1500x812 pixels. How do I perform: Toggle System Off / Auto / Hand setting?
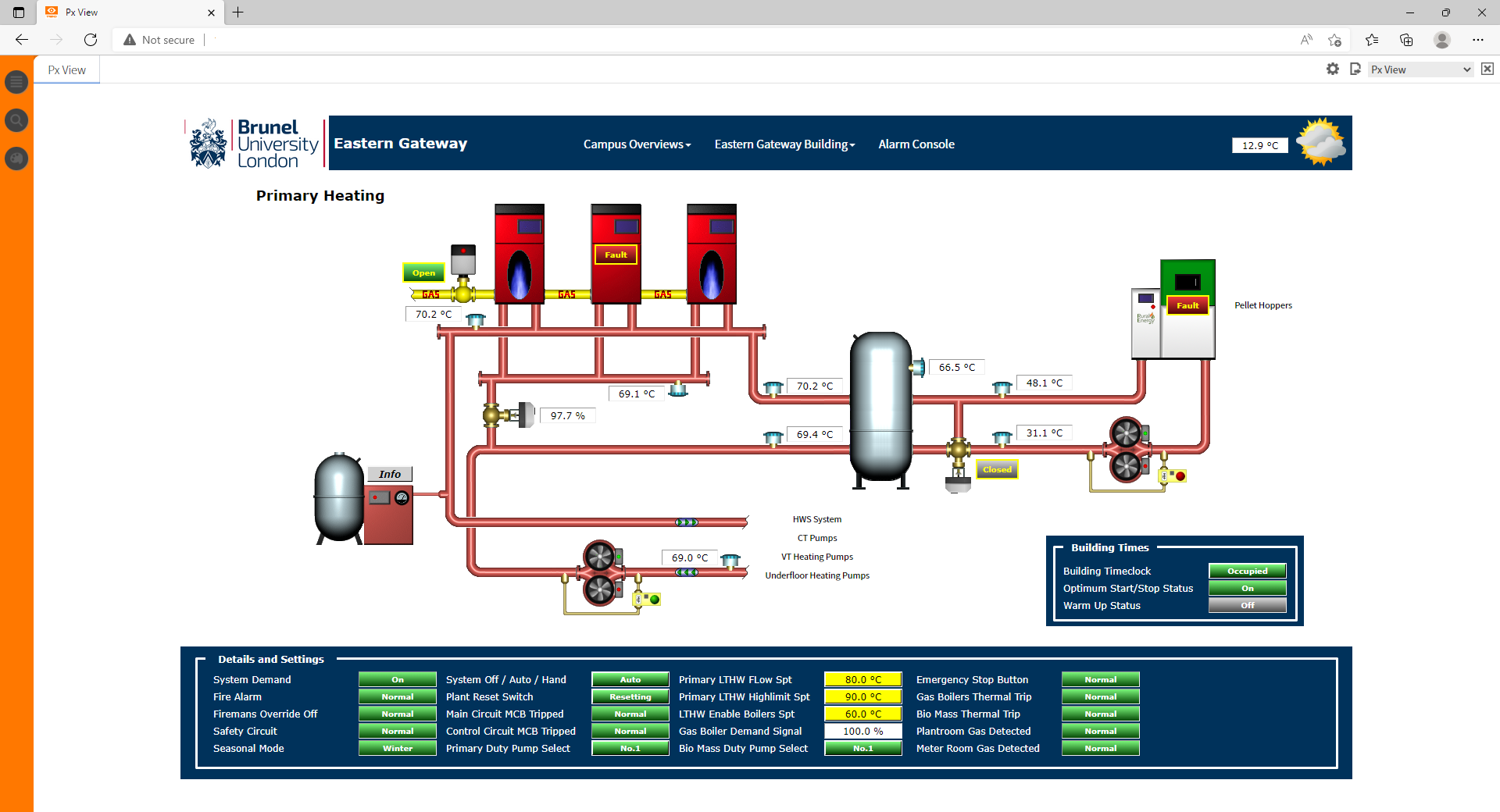pos(630,679)
